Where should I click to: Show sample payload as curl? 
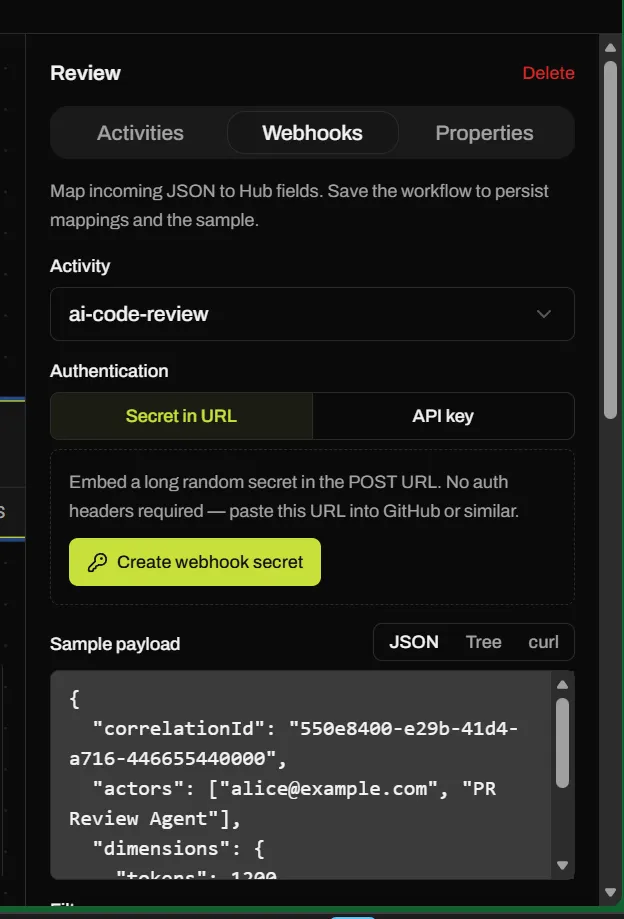point(544,642)
